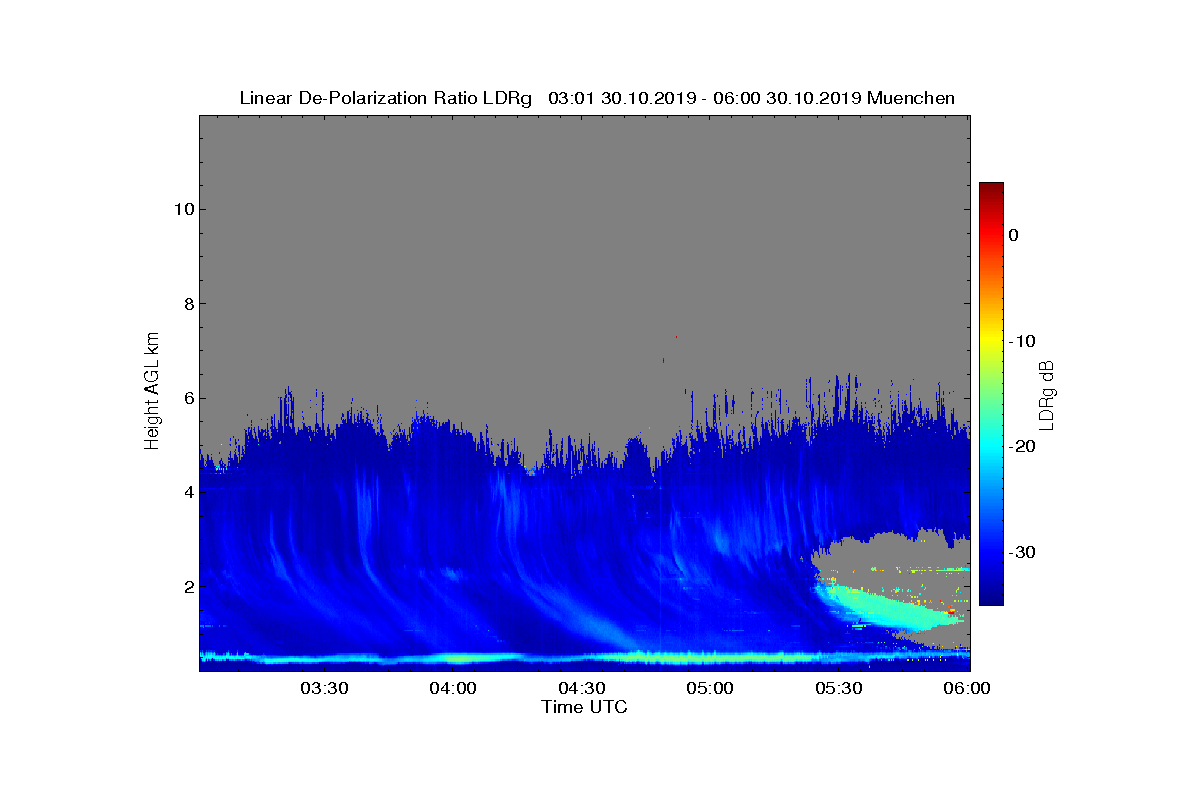This screenshot has width=1200, height=800.
Task: Click the '04:00' time tick label
Action: click(x=454, y=688)
